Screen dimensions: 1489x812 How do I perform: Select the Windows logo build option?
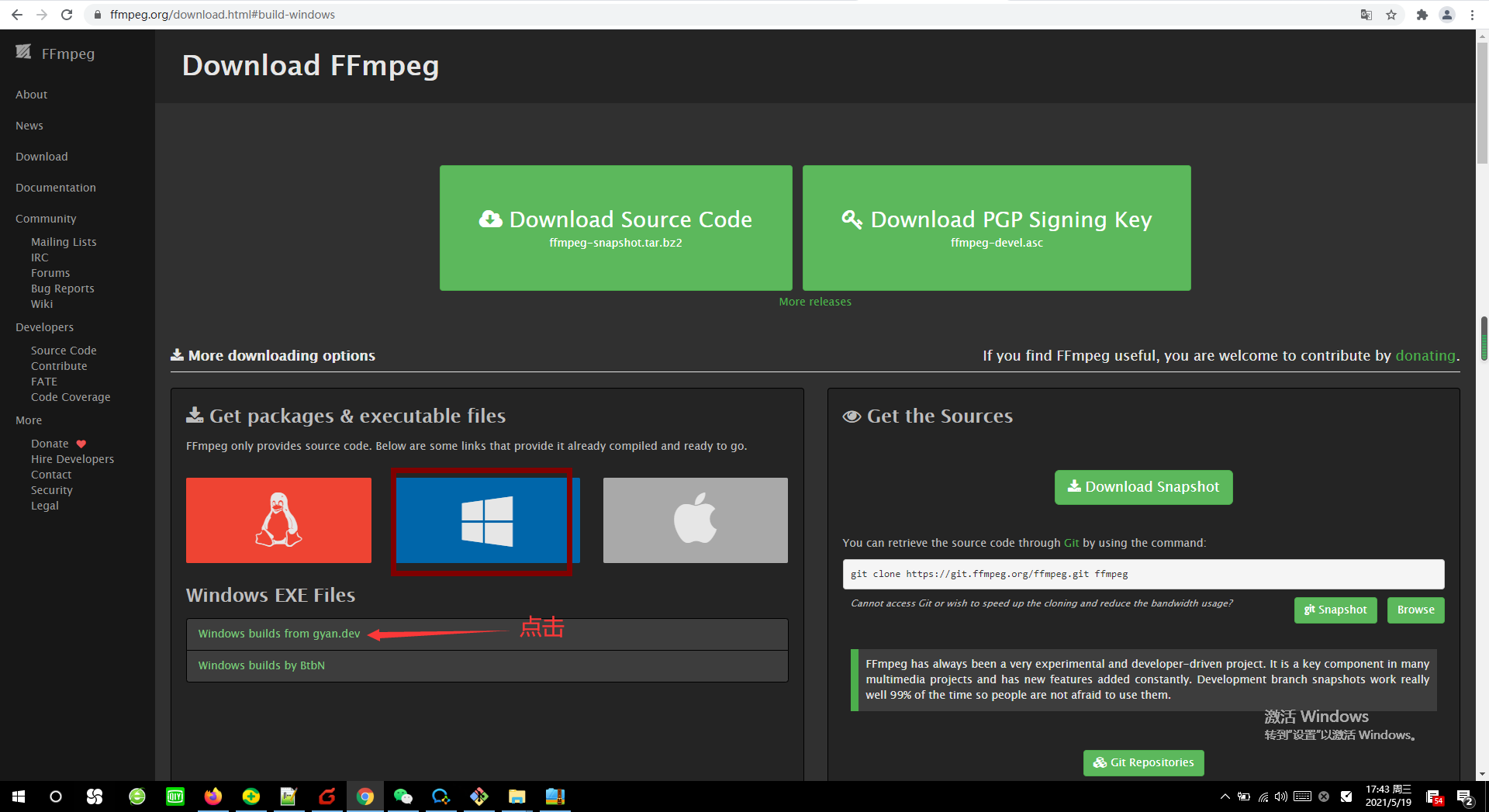tap(482, 520)
